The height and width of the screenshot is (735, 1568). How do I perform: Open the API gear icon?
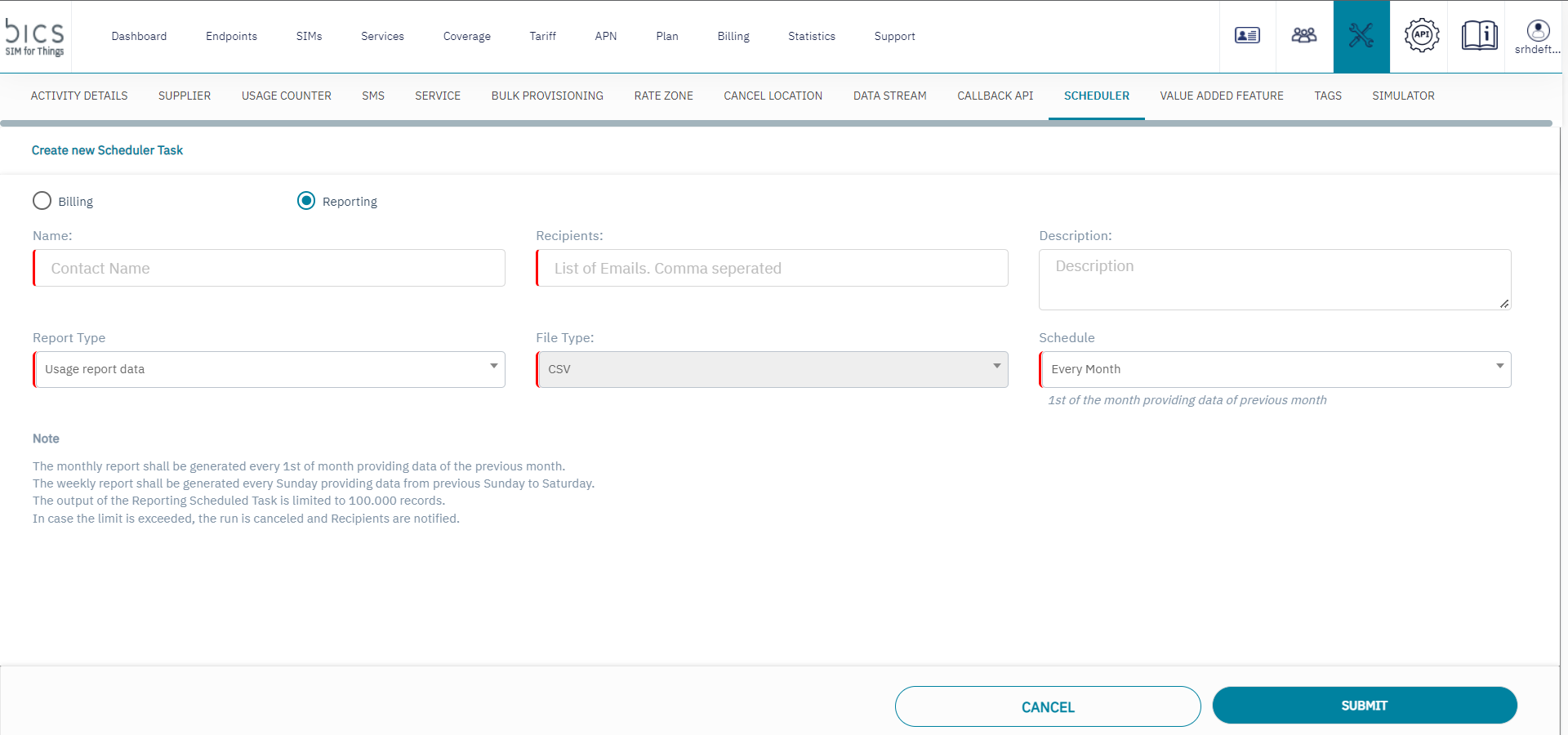(1422, 36)
